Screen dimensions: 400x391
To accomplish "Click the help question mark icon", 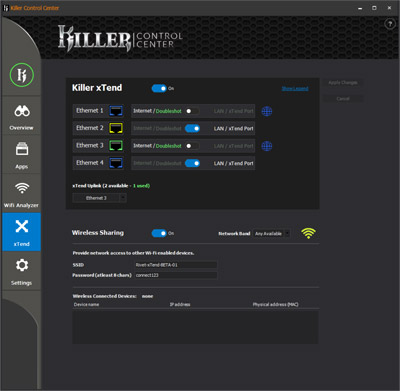I will click(x=390, y=24).
